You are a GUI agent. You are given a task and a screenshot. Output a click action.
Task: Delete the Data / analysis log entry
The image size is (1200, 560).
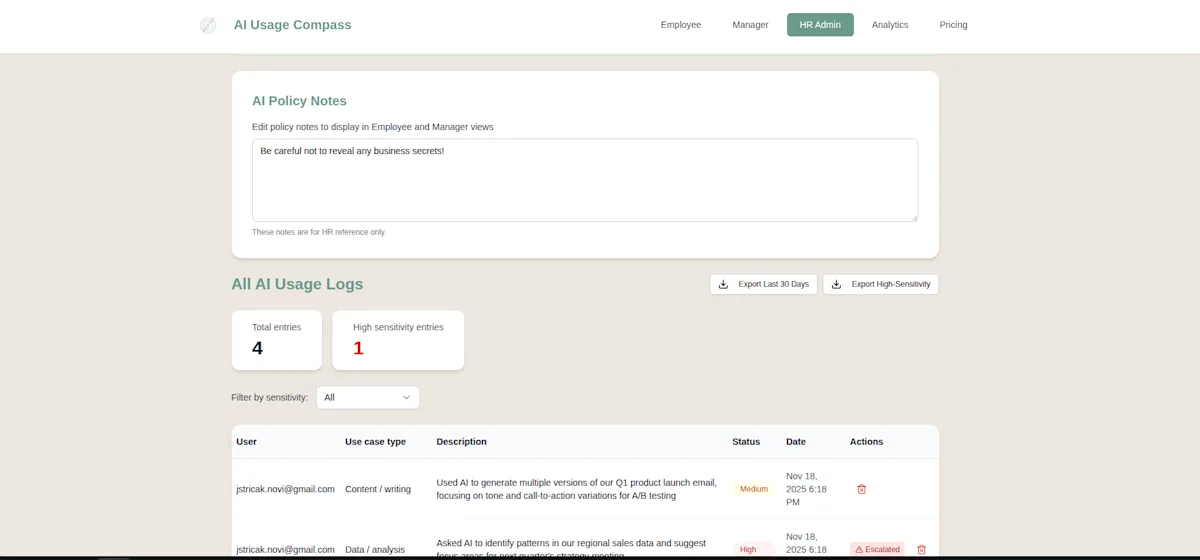(x=922, y=549)
